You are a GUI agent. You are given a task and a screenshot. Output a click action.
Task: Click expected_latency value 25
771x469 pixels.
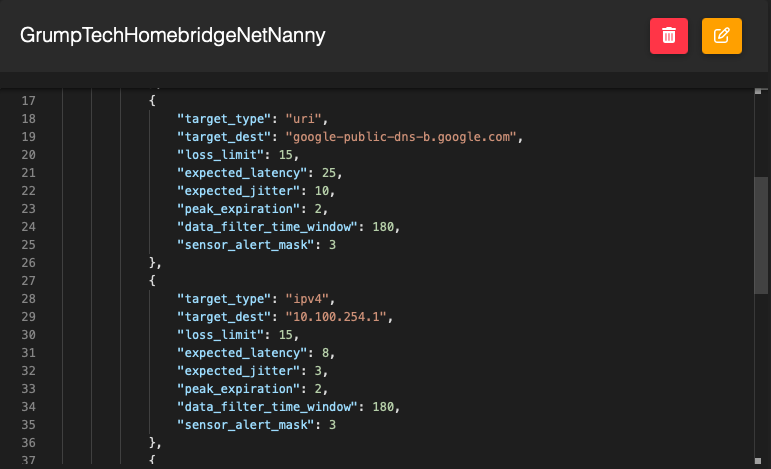(x=329, y=173)
